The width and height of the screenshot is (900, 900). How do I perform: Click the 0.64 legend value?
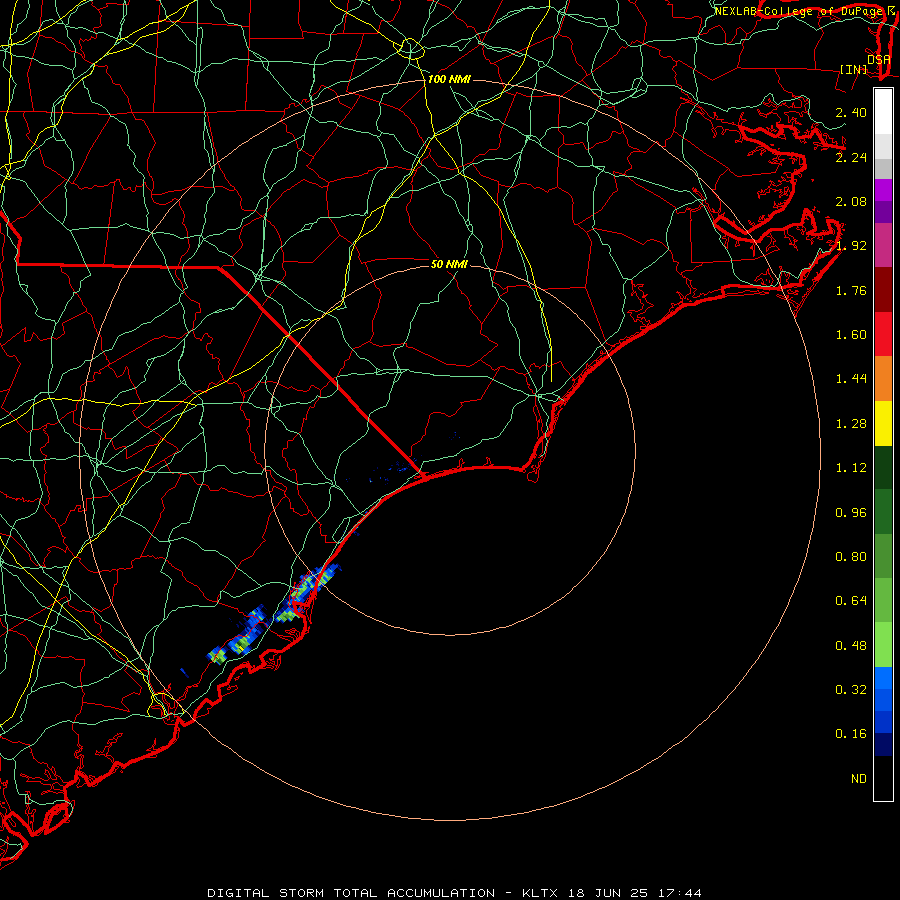[x=851, y=601]
